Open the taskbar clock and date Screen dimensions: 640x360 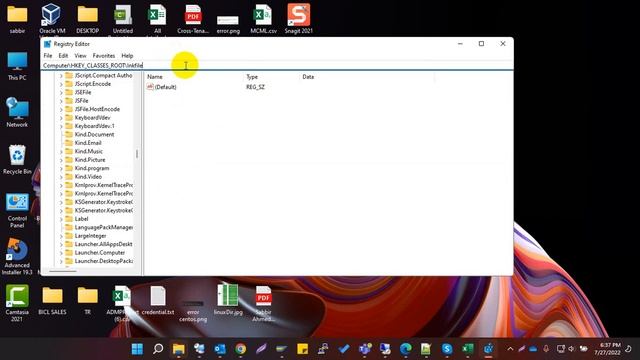click(x=607, y=349)
